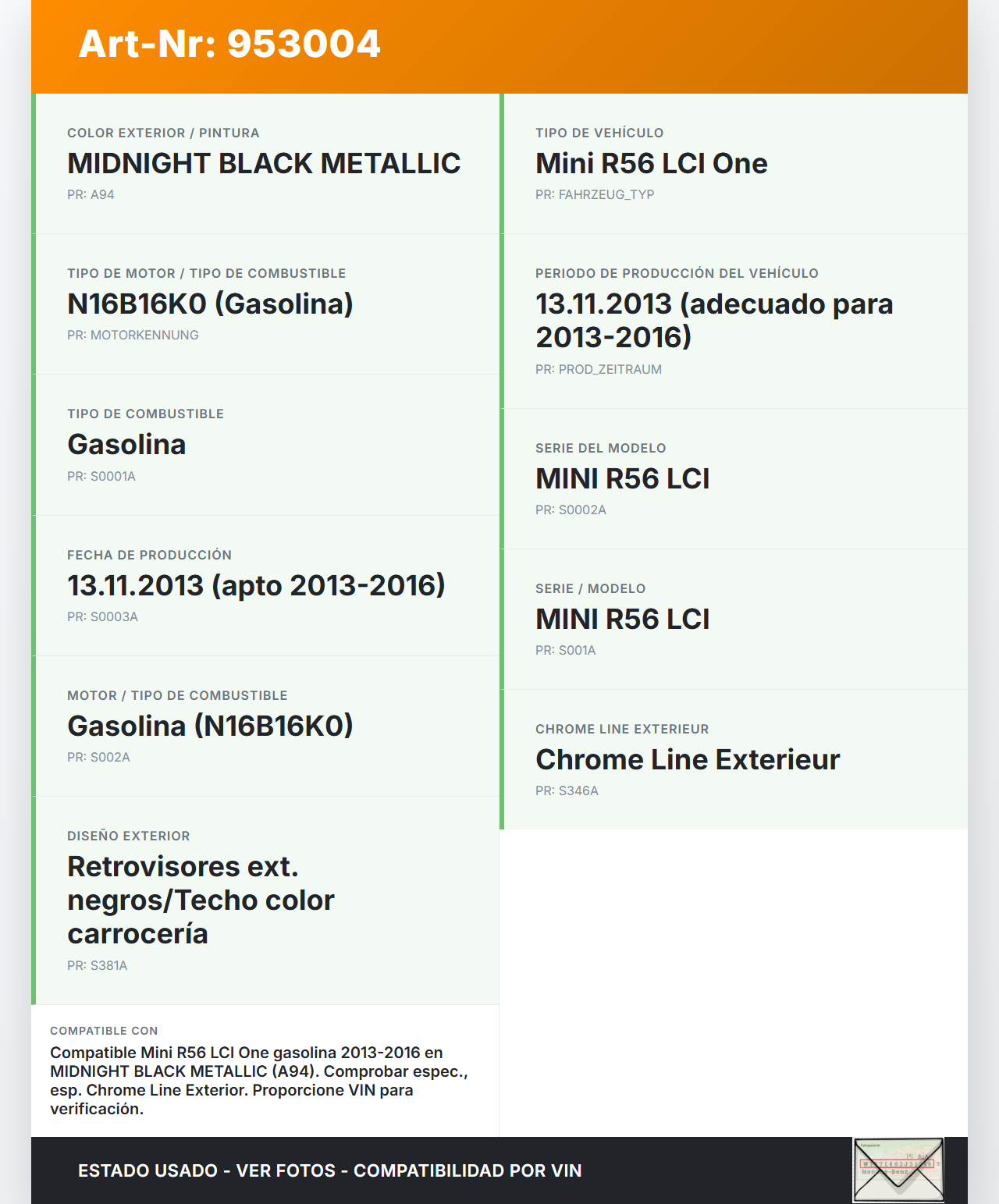Click the PR: A94 paint code
The width and height of the screenshot is (999, 1204).
coord(91,195)
